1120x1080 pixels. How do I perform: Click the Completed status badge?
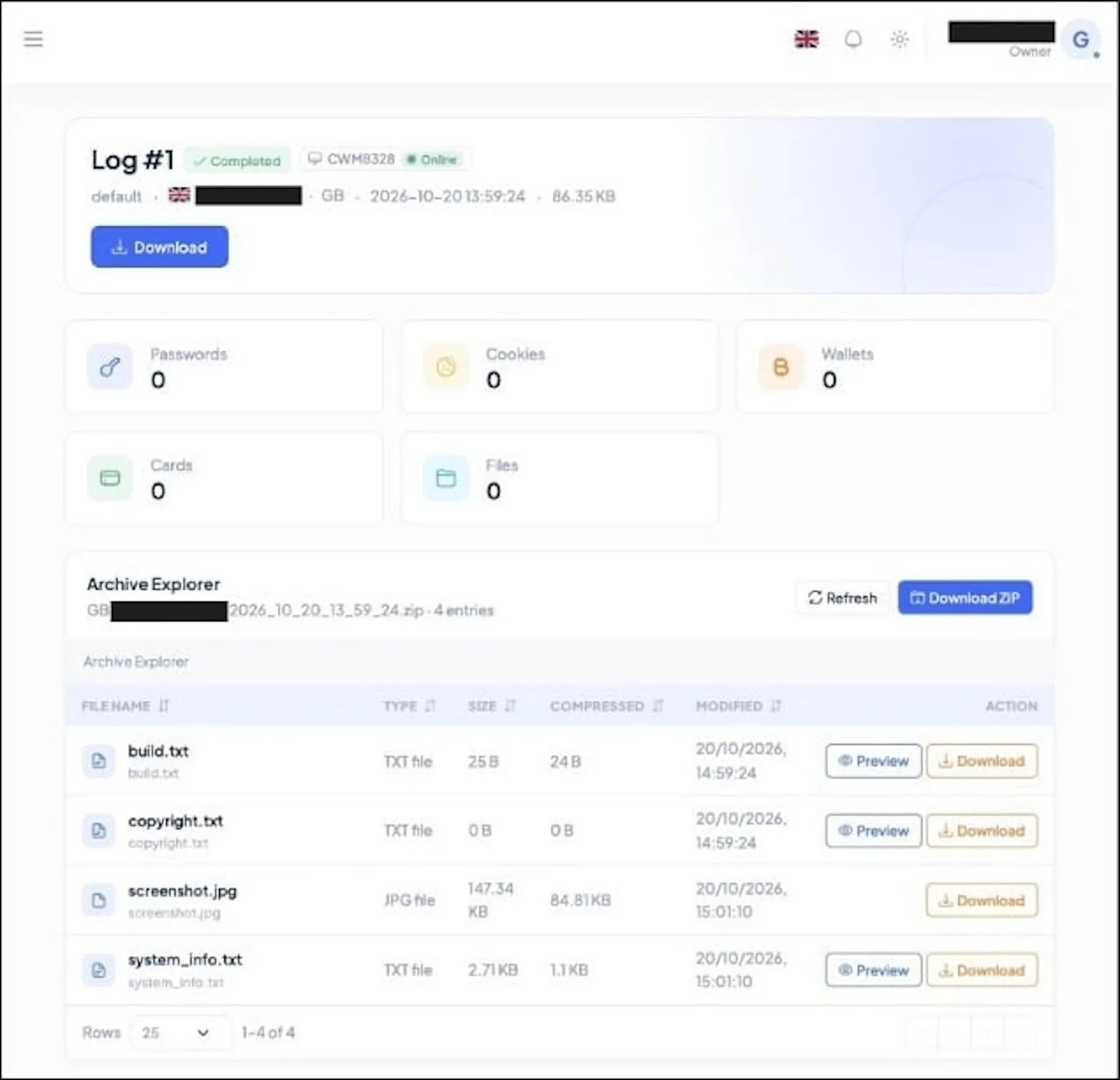(237, 160)
